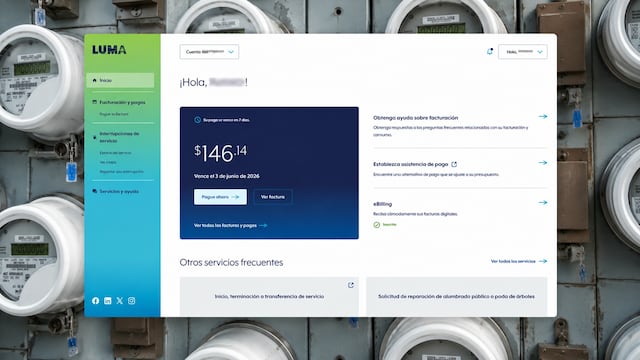The width and height of the screenshot is (640, 360).
Task: Open Servicios y ayuda in sidebar
Action: [119, 191]
